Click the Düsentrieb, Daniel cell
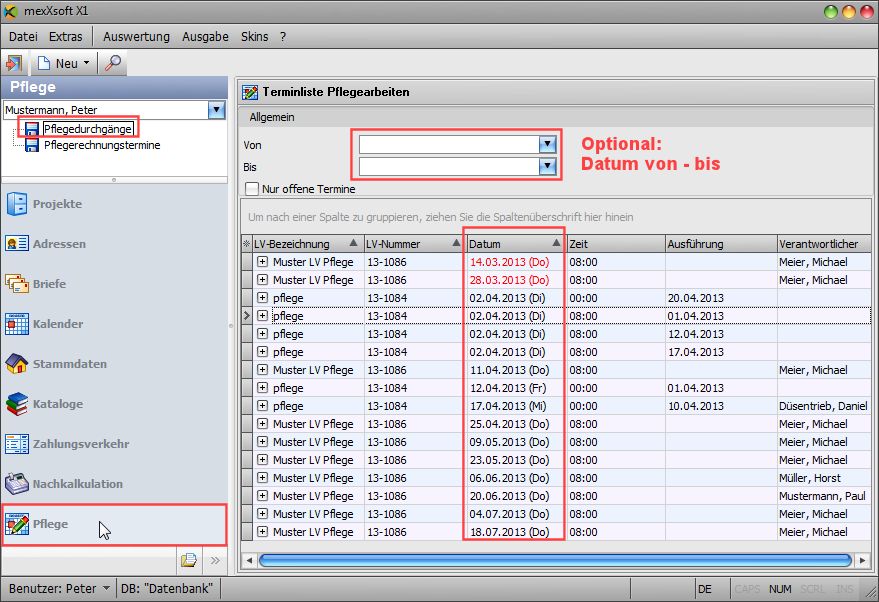Viewport: 879px width, 602px height. point(823,406)
